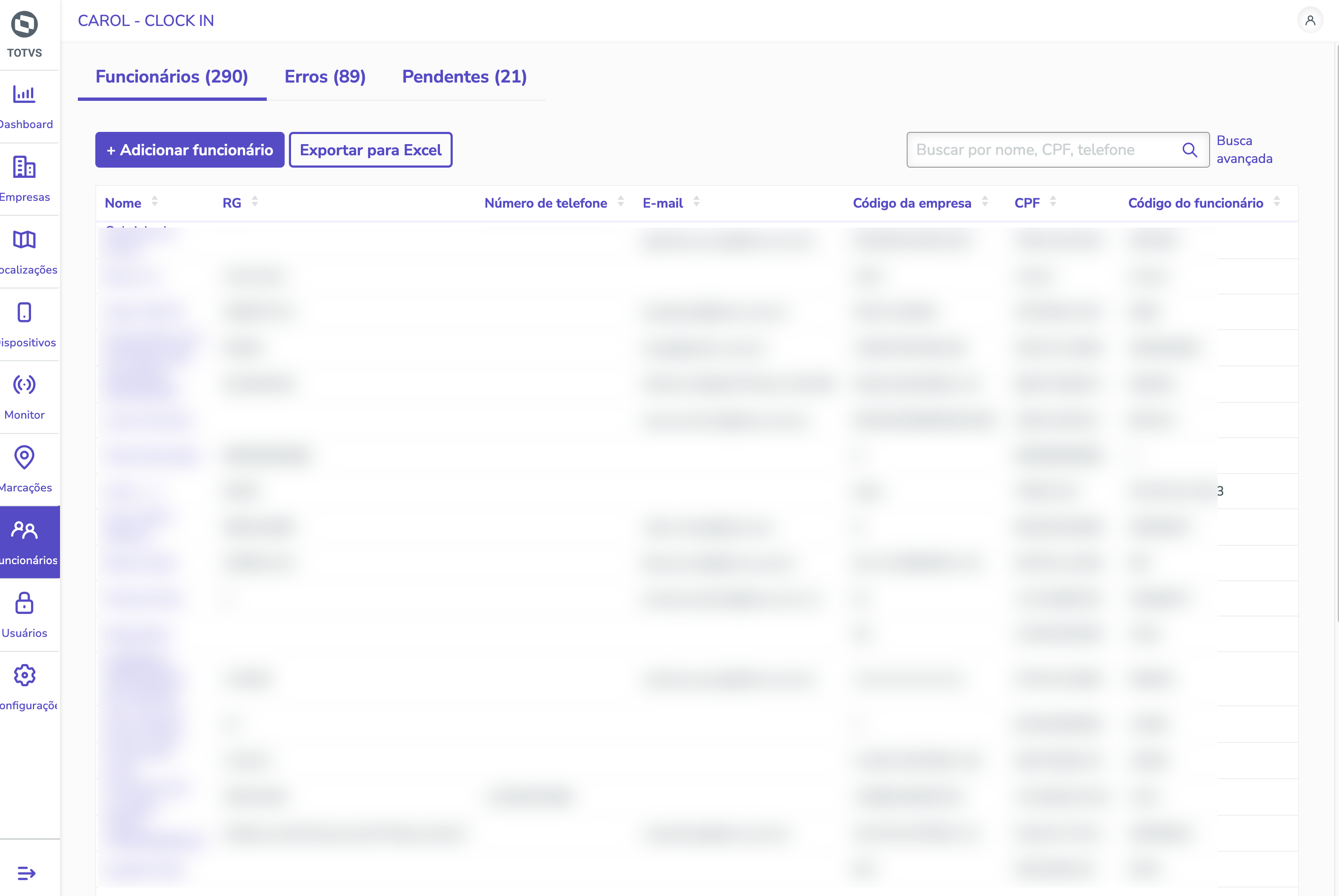Open the Monitor broadcast icon

pyautogui.click(x=24, y=385)
